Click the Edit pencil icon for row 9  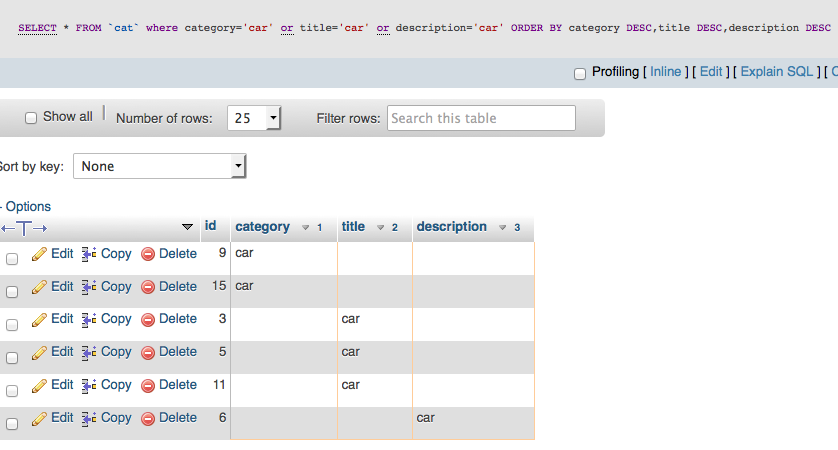39,254
